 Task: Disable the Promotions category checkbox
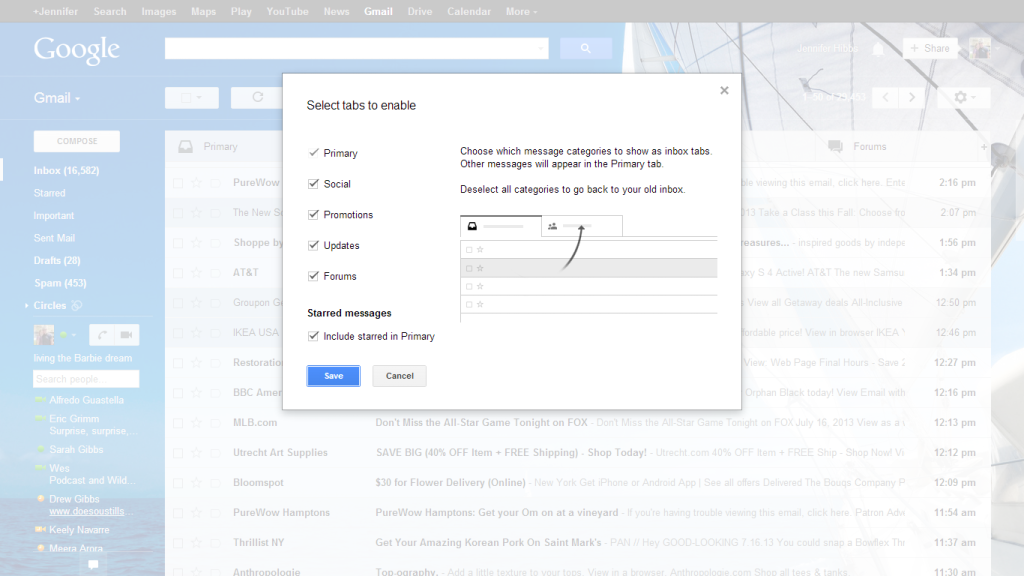click(x=313, y=215)
